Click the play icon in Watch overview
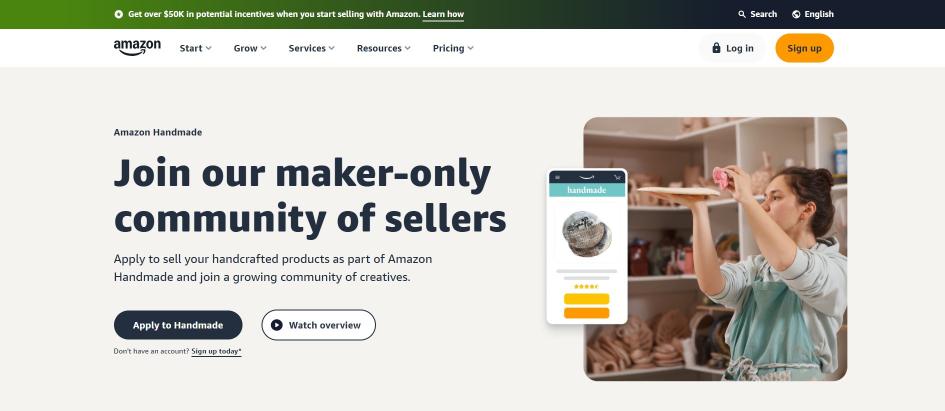The height and width of the screenshot is (411, 945). point(277,325)
